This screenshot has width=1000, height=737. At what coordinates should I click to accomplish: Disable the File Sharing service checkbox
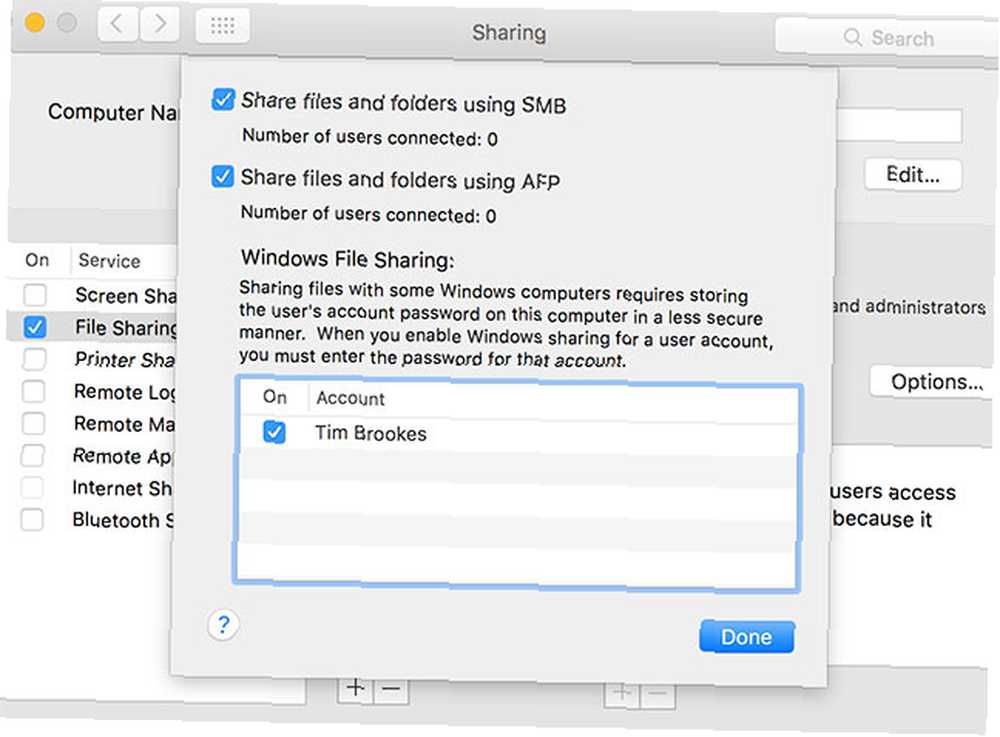[x=34, y=327]
